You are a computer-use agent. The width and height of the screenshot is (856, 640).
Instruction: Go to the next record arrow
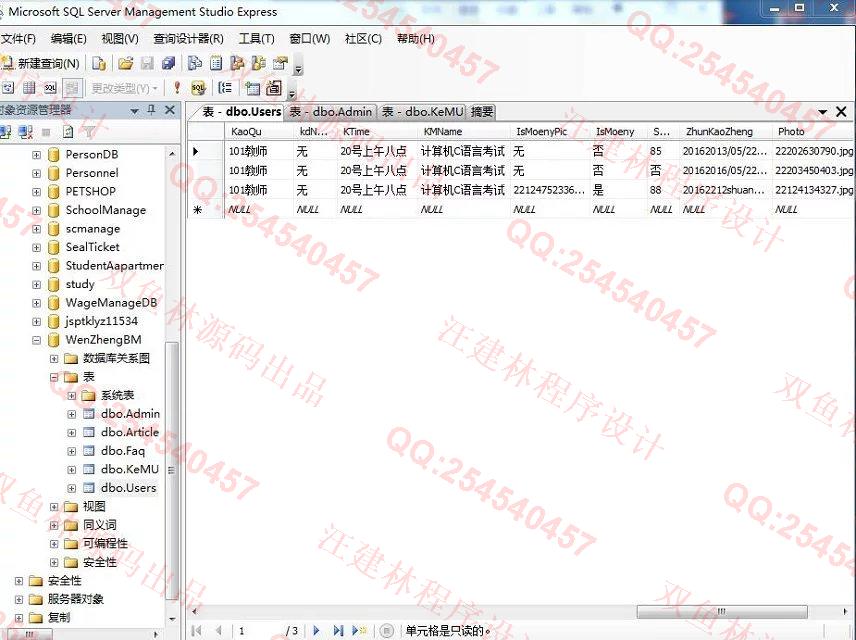316,631
